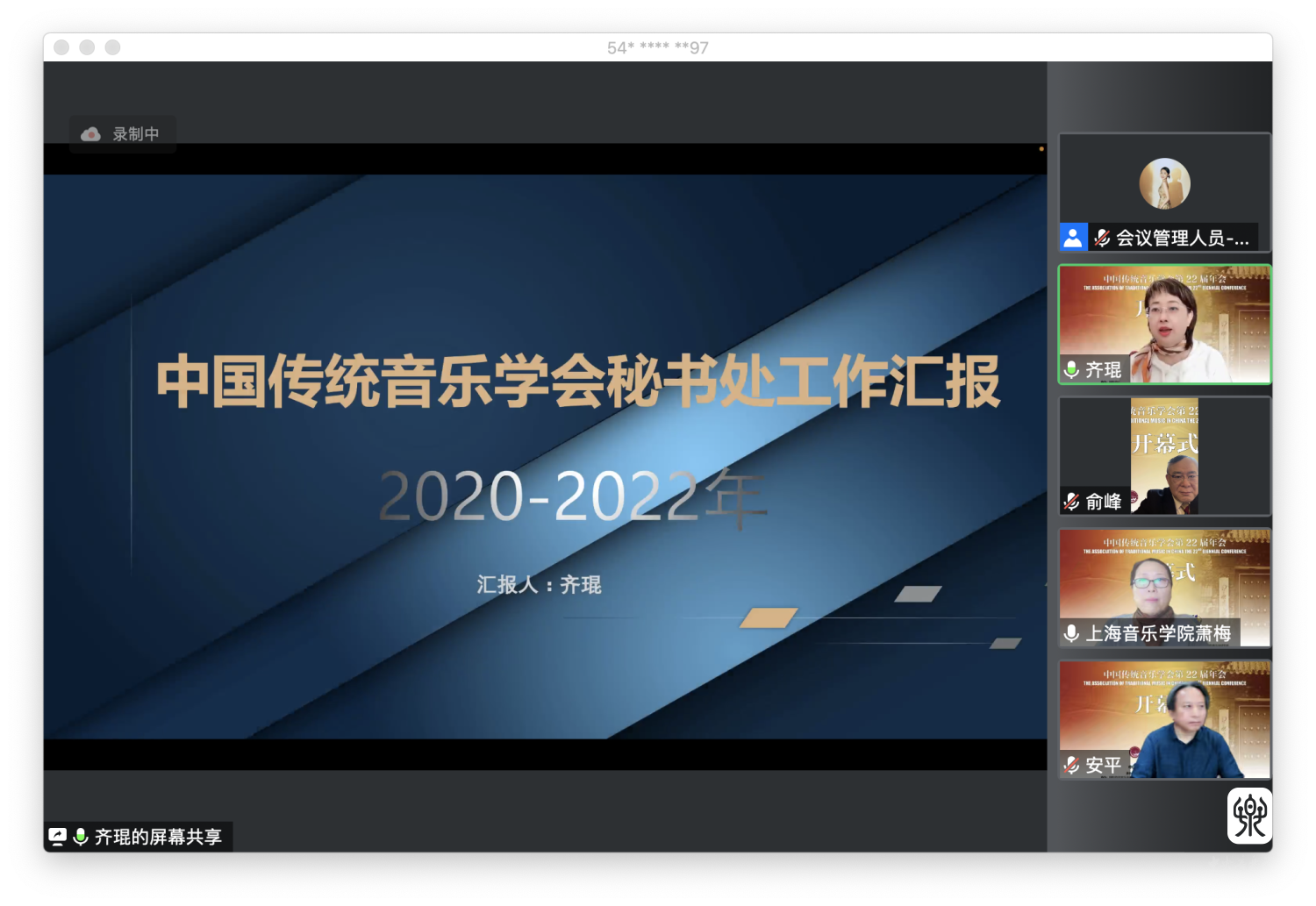Click the microphone icon beside 上海音乐学院萧梅
This screenshot has width=1316, height=906.
tap(1071, 633)
